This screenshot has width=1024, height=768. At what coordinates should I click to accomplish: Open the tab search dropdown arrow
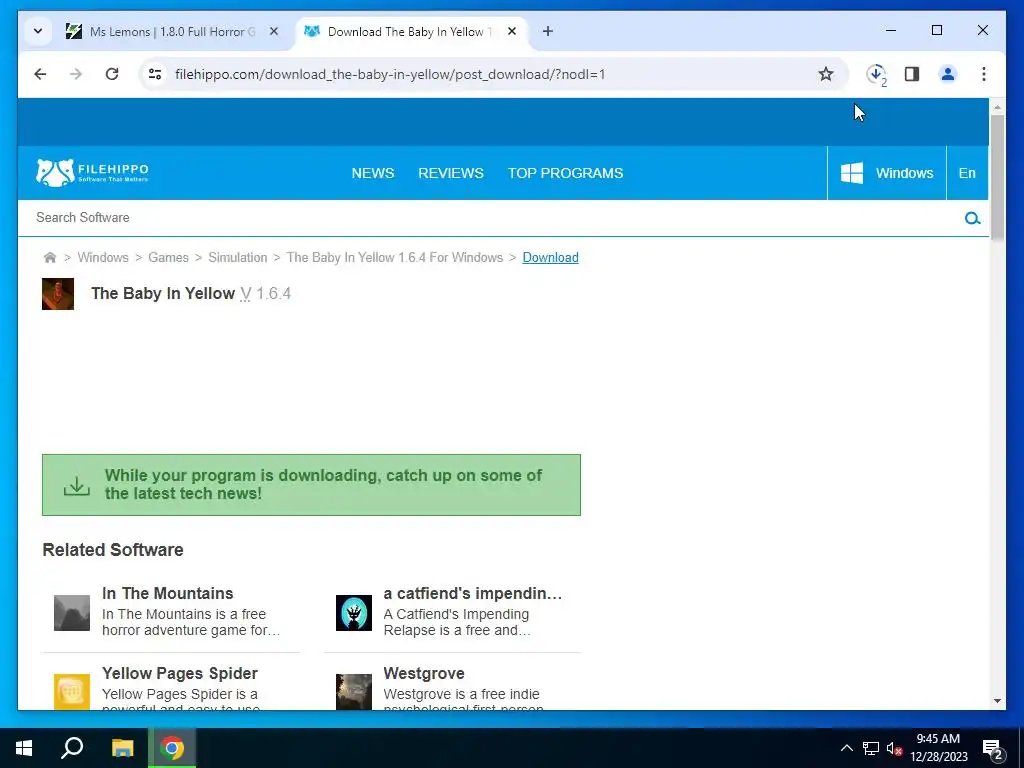[38, 31]
